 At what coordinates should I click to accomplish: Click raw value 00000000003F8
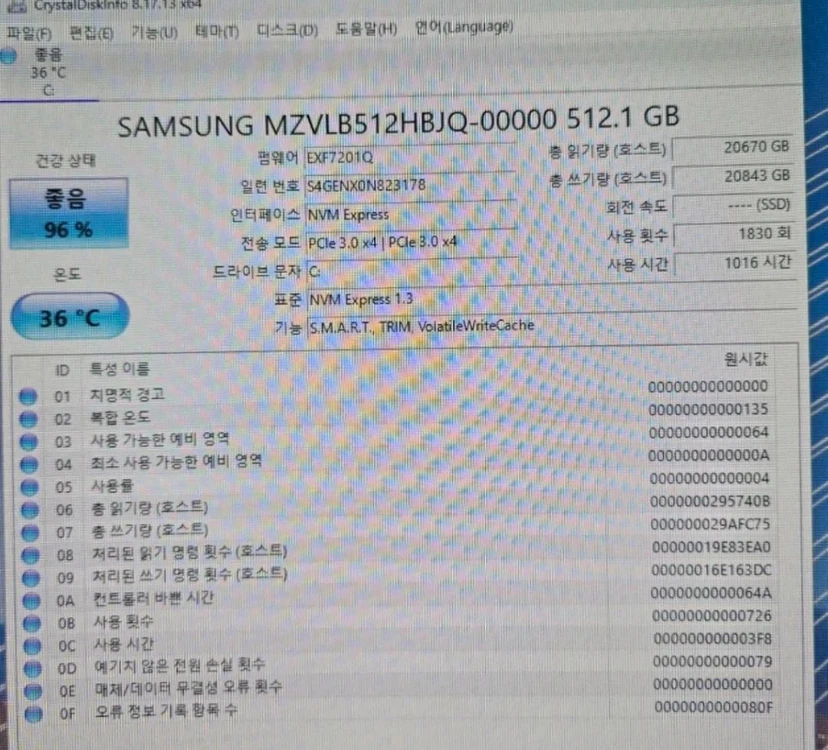click(713, 639)
